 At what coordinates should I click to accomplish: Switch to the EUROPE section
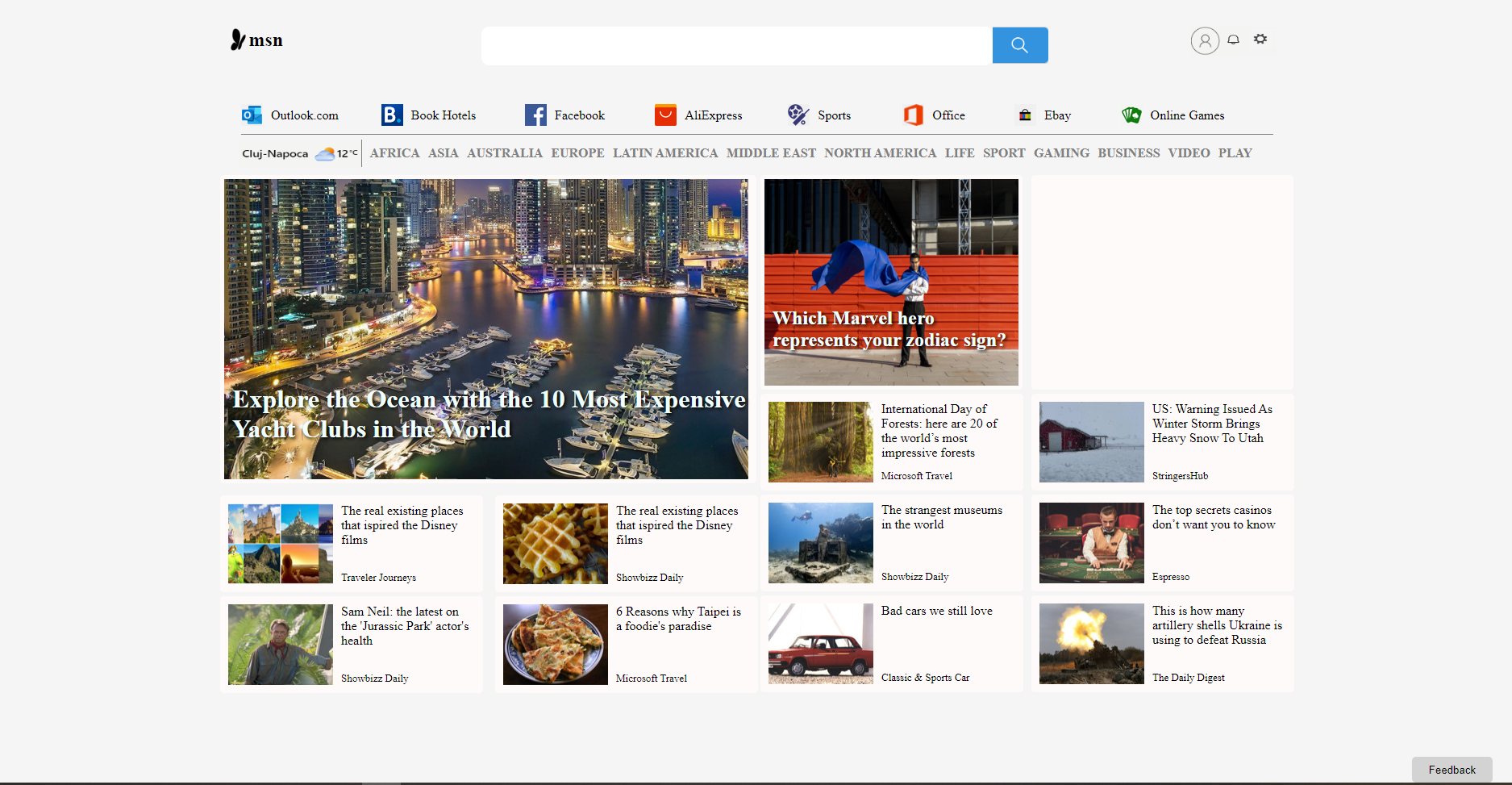[577, 153]
